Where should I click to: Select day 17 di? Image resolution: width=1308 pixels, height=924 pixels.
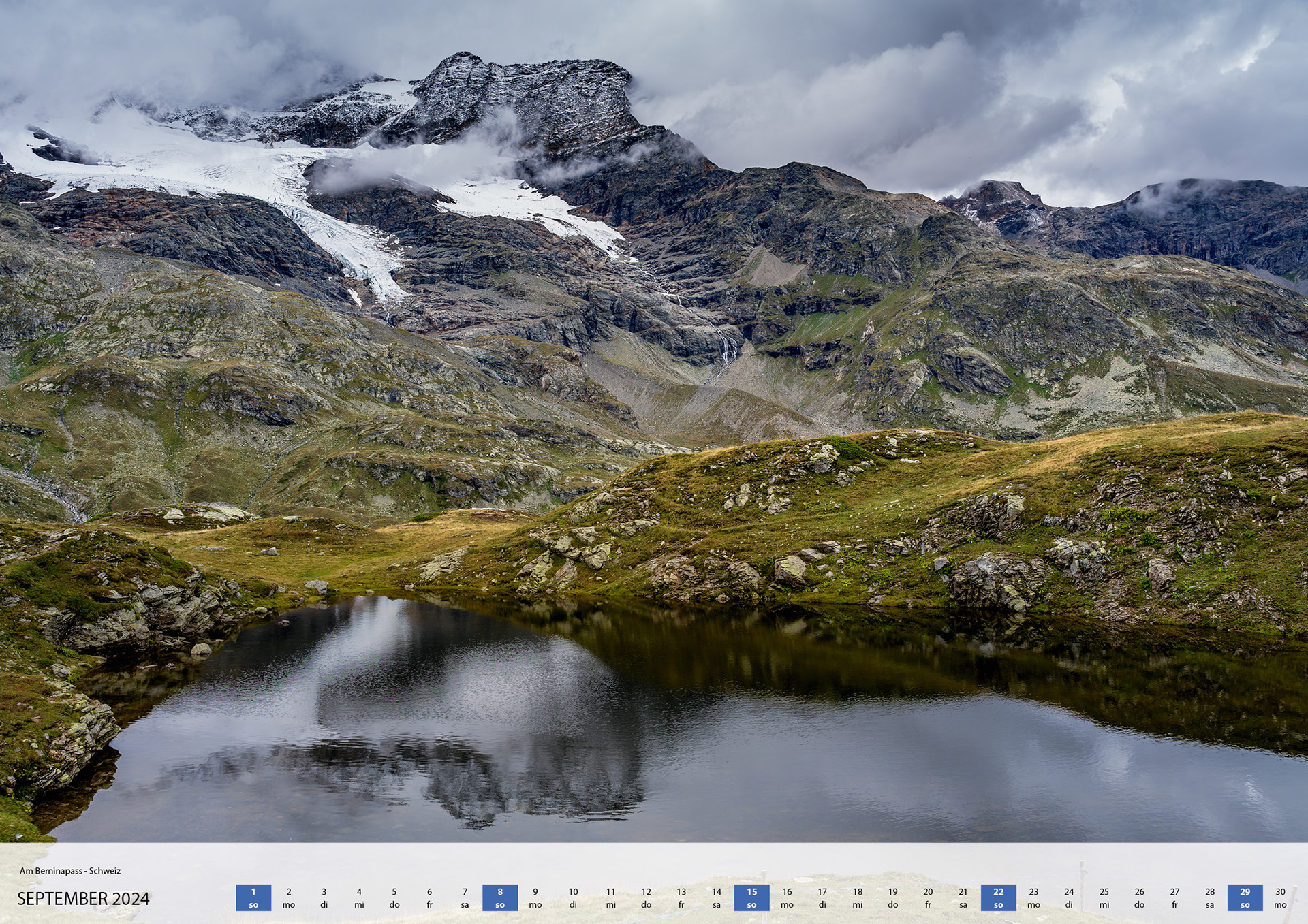click(822, 897)
